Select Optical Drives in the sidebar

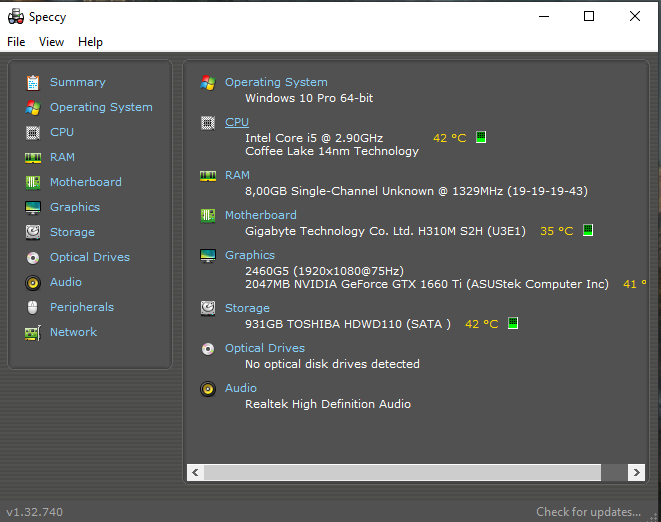click(x=90, y=257)
